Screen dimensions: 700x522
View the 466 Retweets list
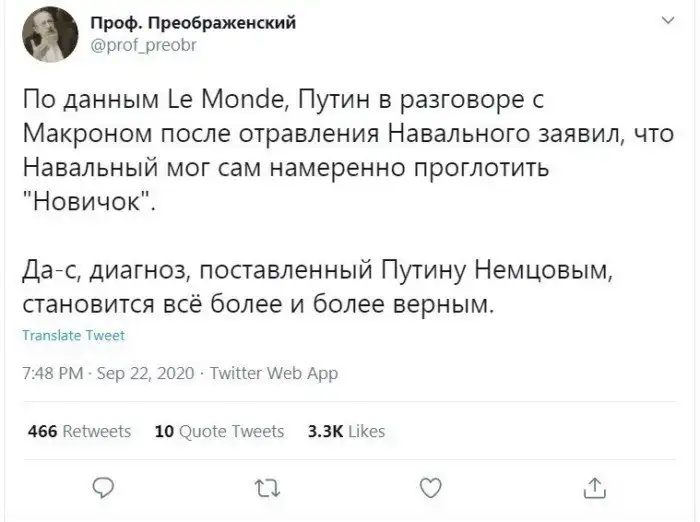(79, 432)
